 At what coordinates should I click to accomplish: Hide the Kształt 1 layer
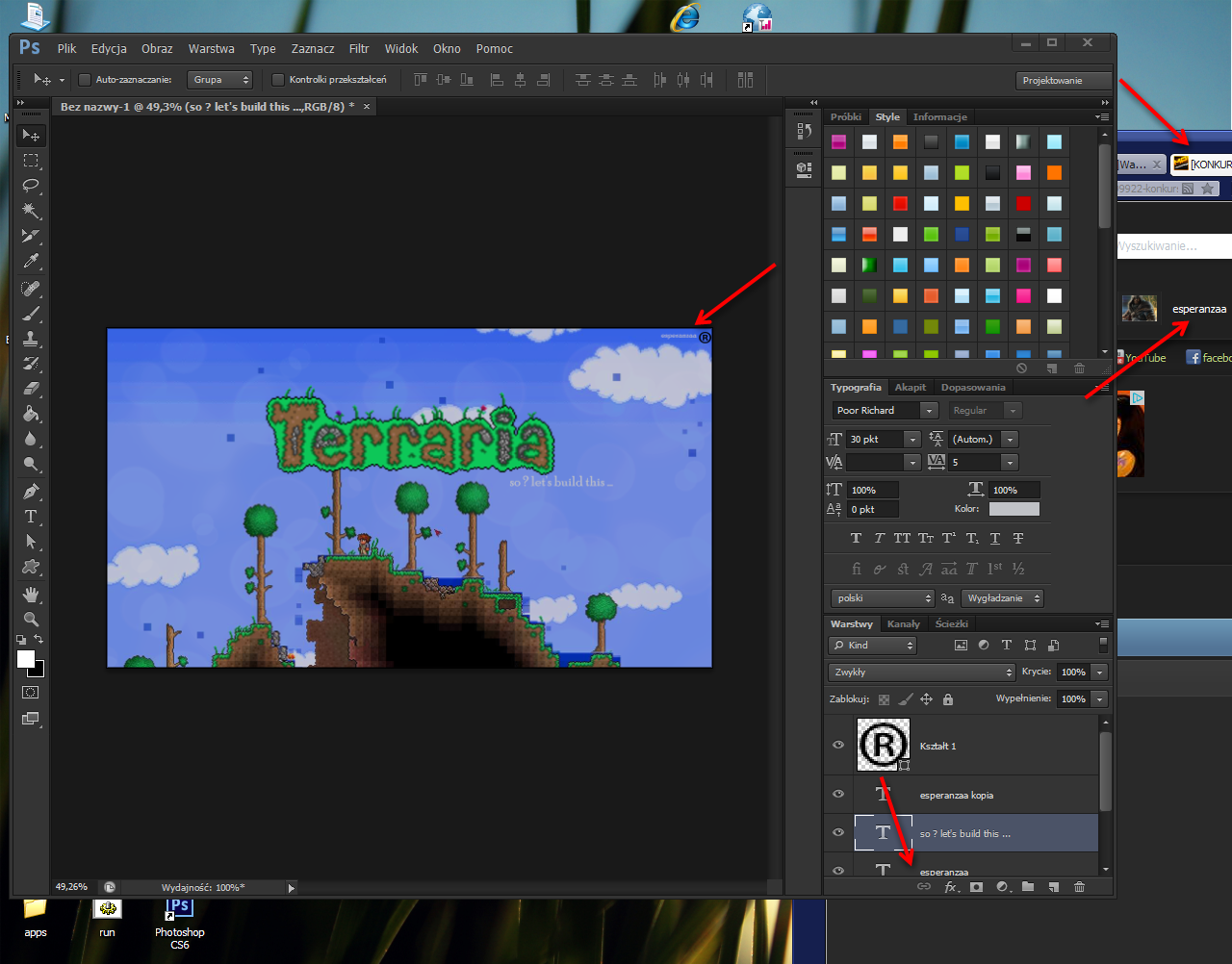click(x=838, y=746)
